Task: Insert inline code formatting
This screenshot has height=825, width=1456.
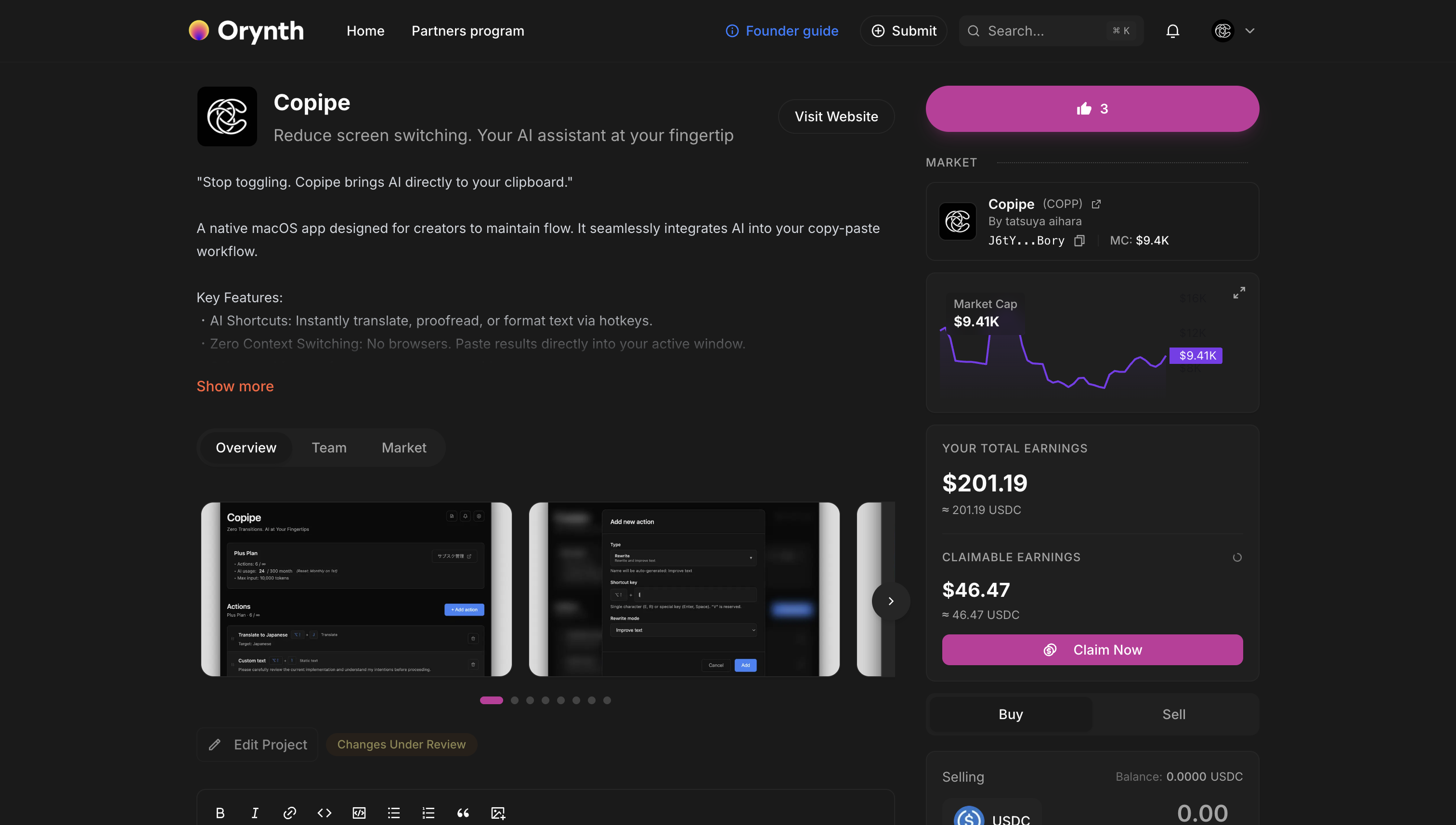Action: [324, 813]
